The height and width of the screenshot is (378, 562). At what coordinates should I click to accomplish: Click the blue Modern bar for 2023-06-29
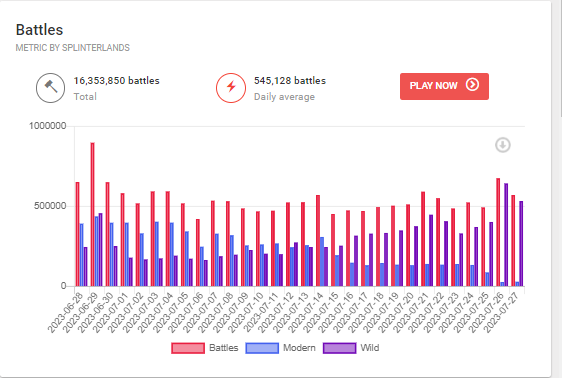[96, 251]
